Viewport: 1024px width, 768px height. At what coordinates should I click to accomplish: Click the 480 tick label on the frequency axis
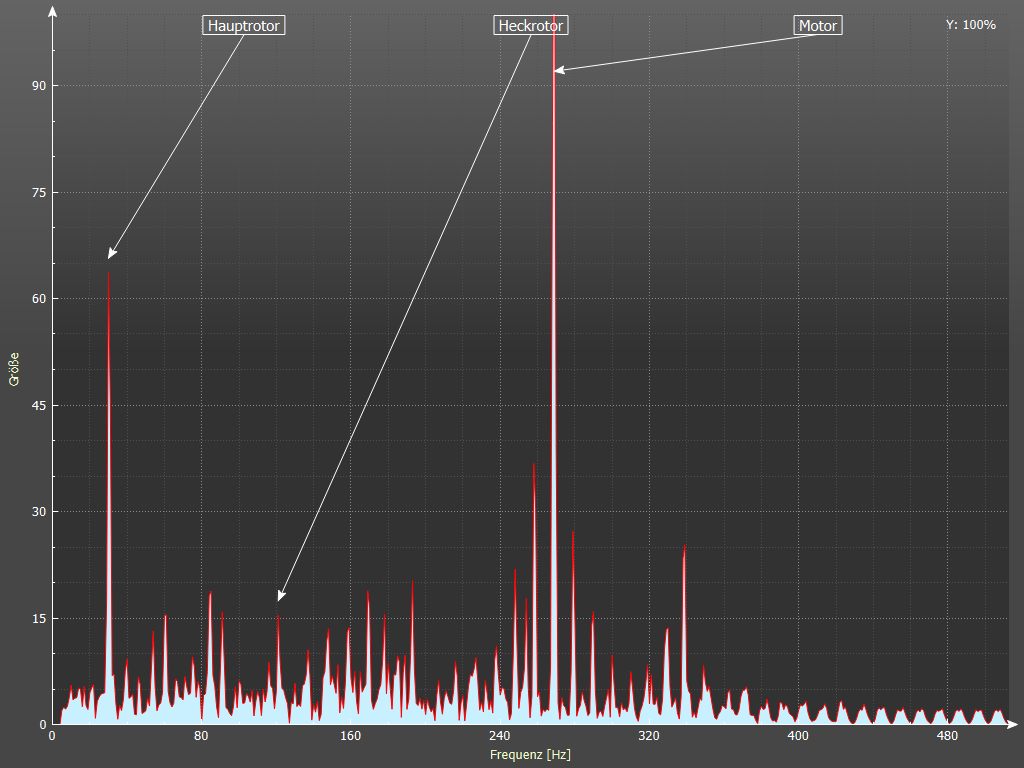pos(947,737)
